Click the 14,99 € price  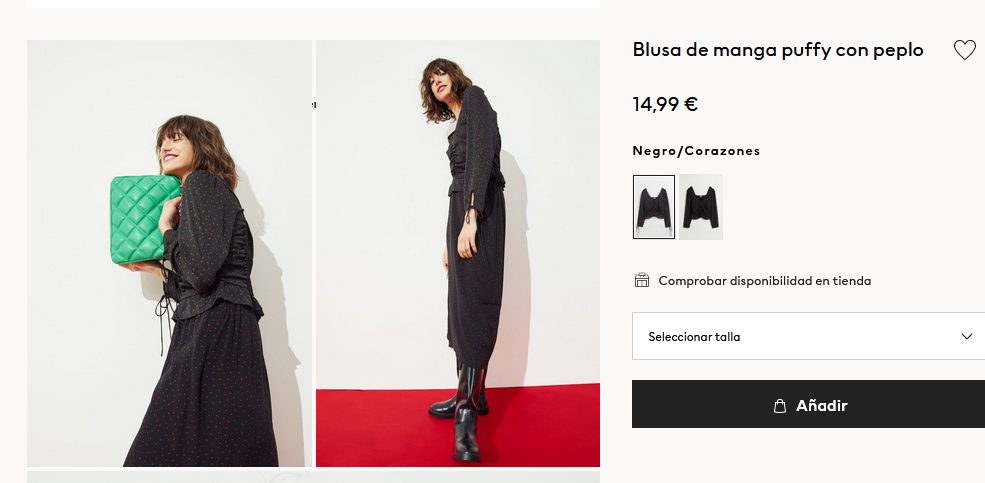click(665, 103)
